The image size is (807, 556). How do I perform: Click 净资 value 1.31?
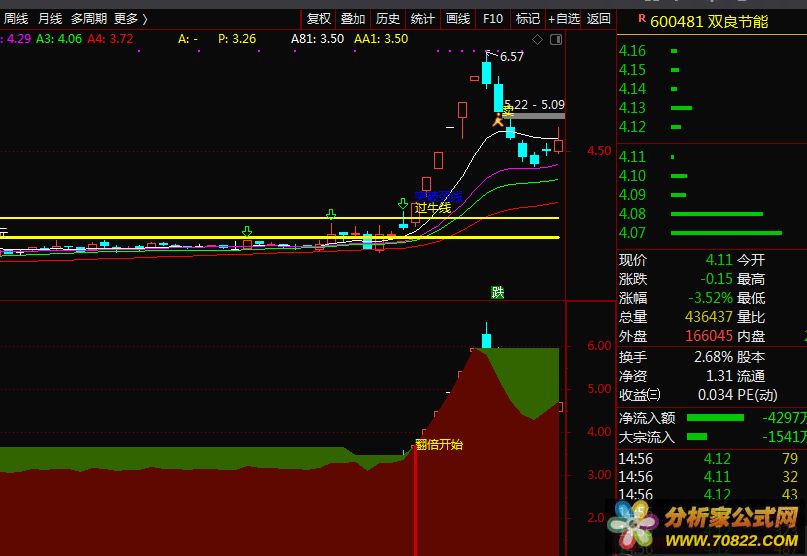click(x=719, y=376)
